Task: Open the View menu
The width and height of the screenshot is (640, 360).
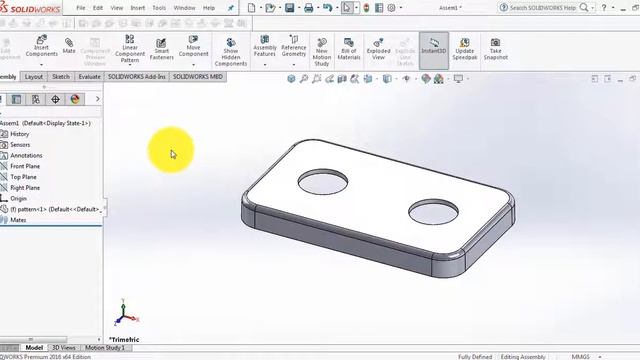Action: tap(116, 8)
